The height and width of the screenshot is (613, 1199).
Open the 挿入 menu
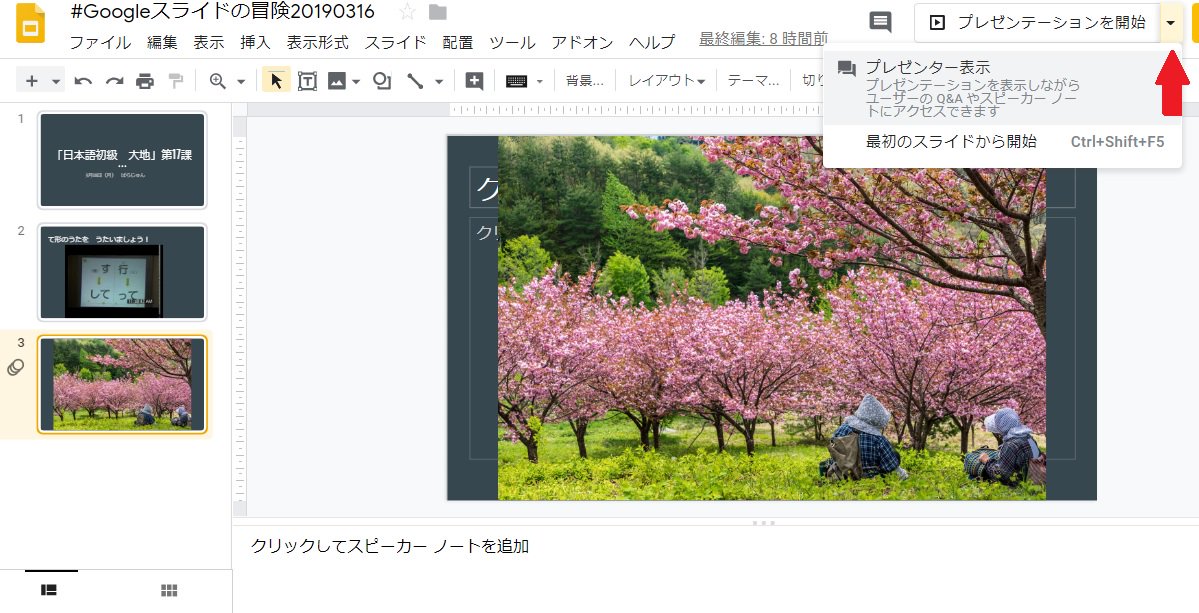[x=255, y=43]
